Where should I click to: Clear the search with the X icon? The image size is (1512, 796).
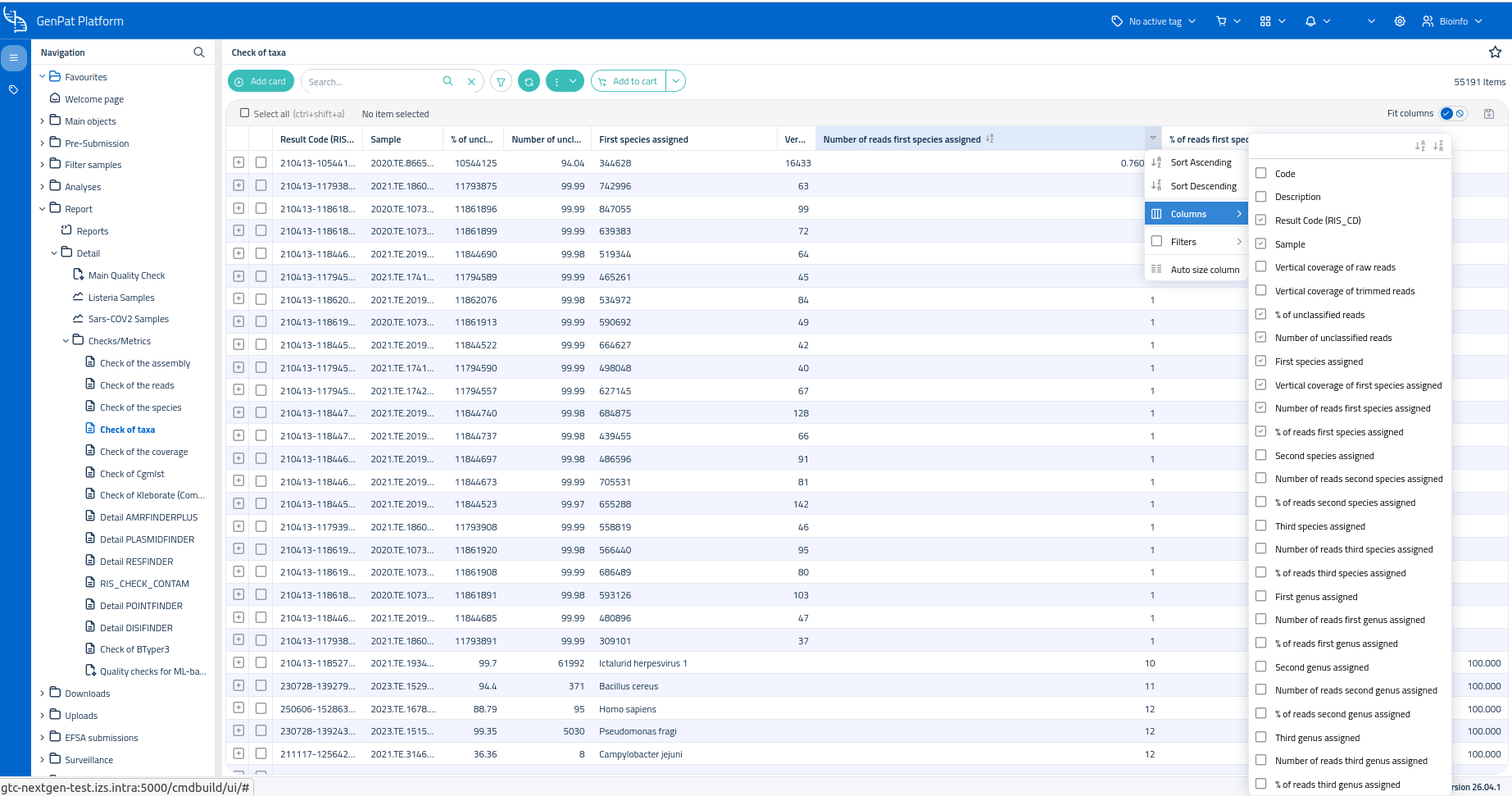click(471, 82)
